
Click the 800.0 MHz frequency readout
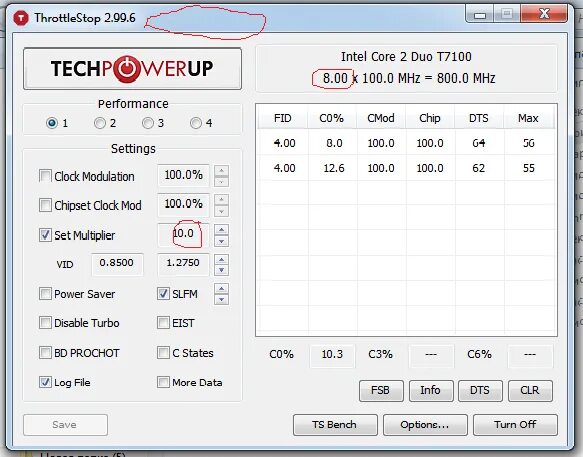pos(466,78)
